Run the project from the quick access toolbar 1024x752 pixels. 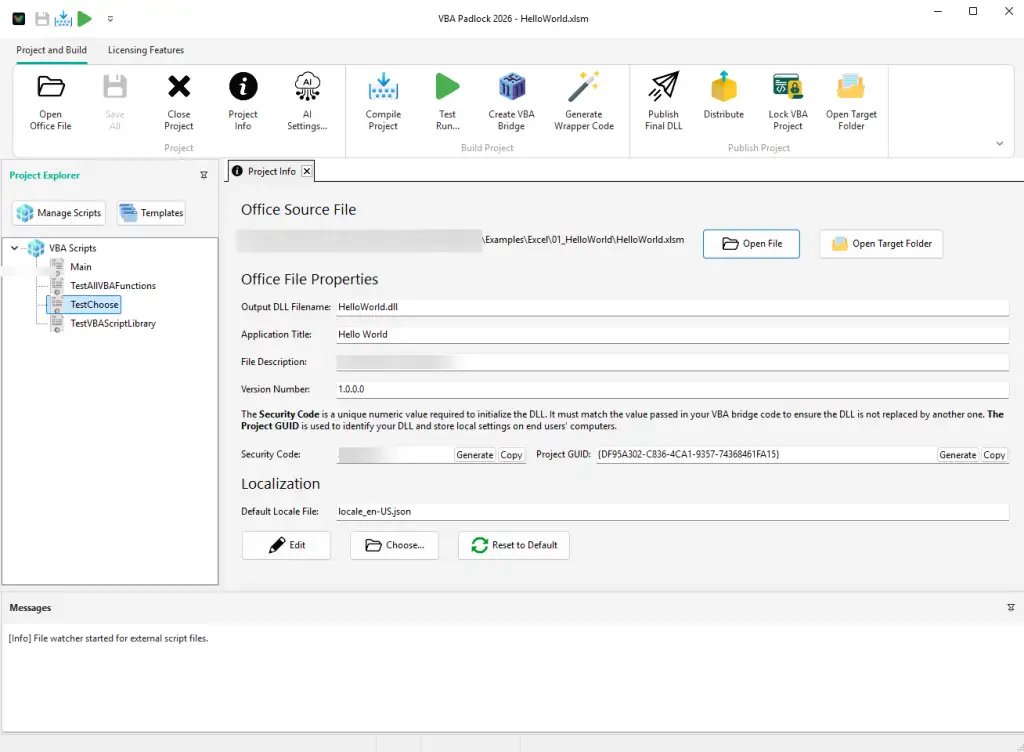pos(85,17)
